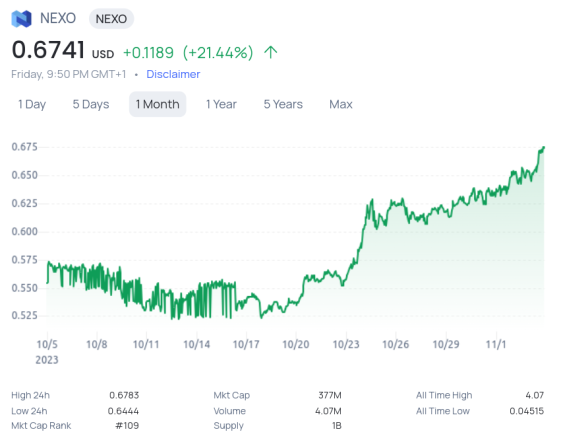Click the NEXO logo icon

[x=21, y=19]
